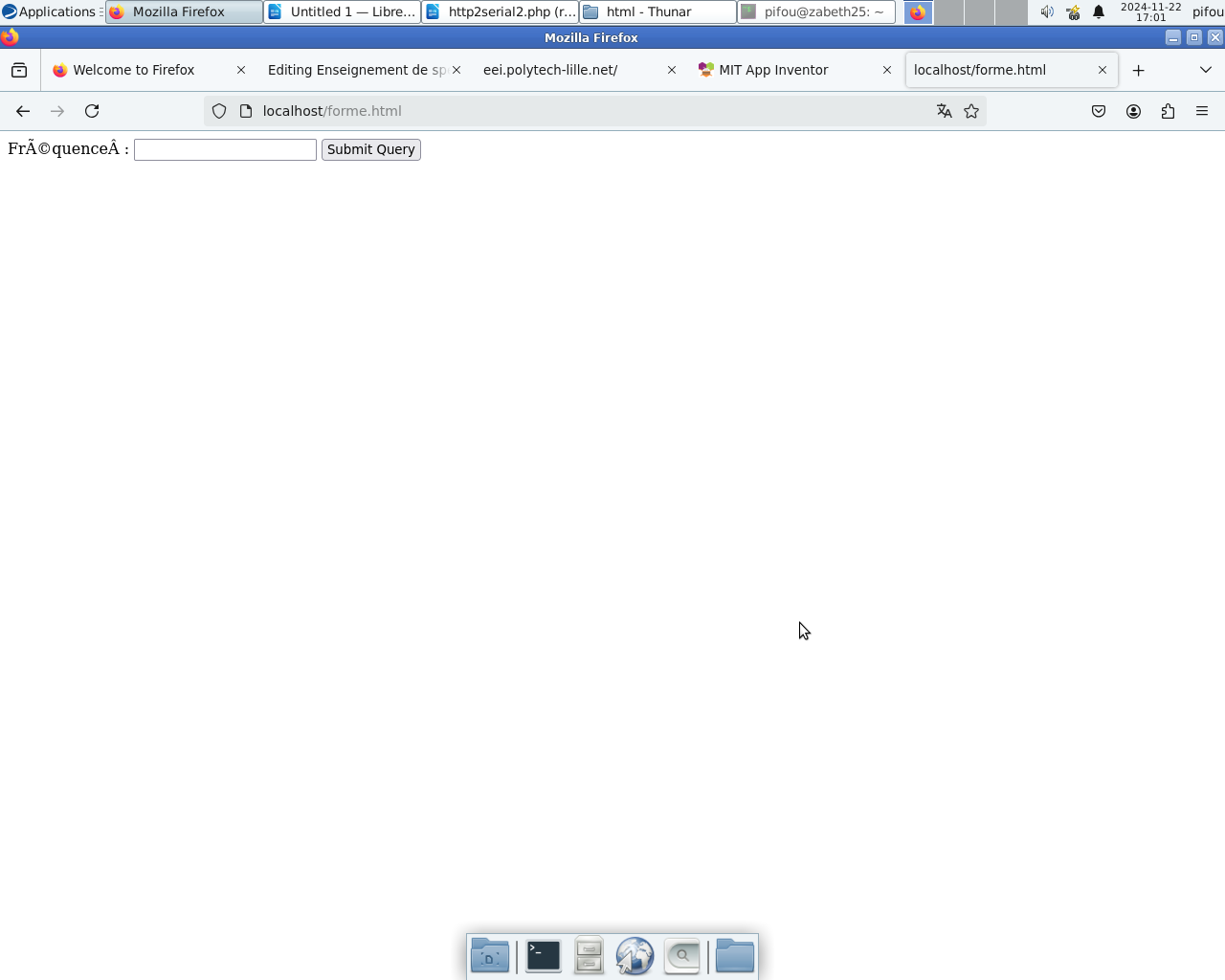Image resolution: width=1225 pixels, height=980 pixels.
Task: Bookmark this page with star
Action: coord(971,111)
